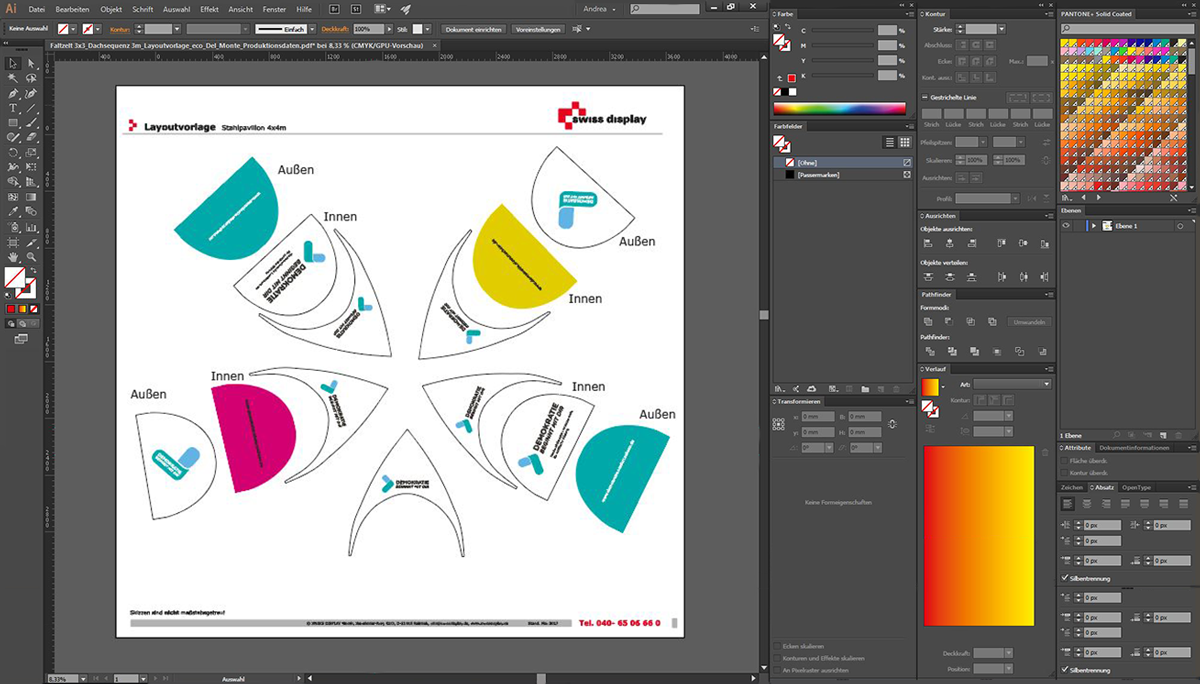1200x684 pixels.
Task: Select the Type tool
Action: click(x=13, y=107)
